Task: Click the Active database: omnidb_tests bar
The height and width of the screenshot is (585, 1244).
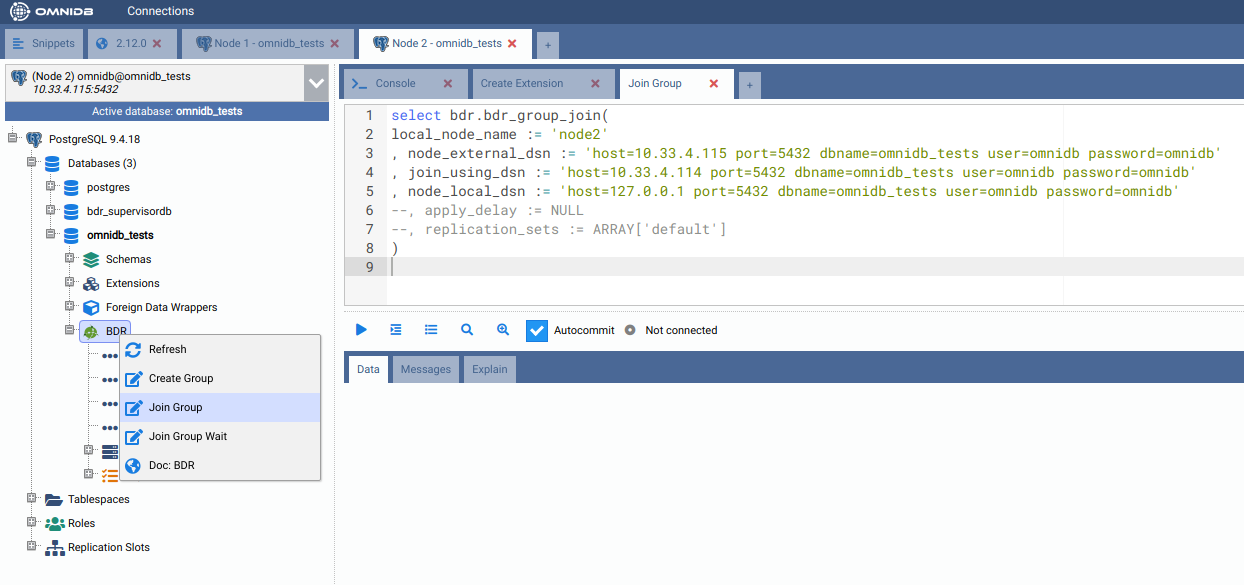Action: (167, 111)
